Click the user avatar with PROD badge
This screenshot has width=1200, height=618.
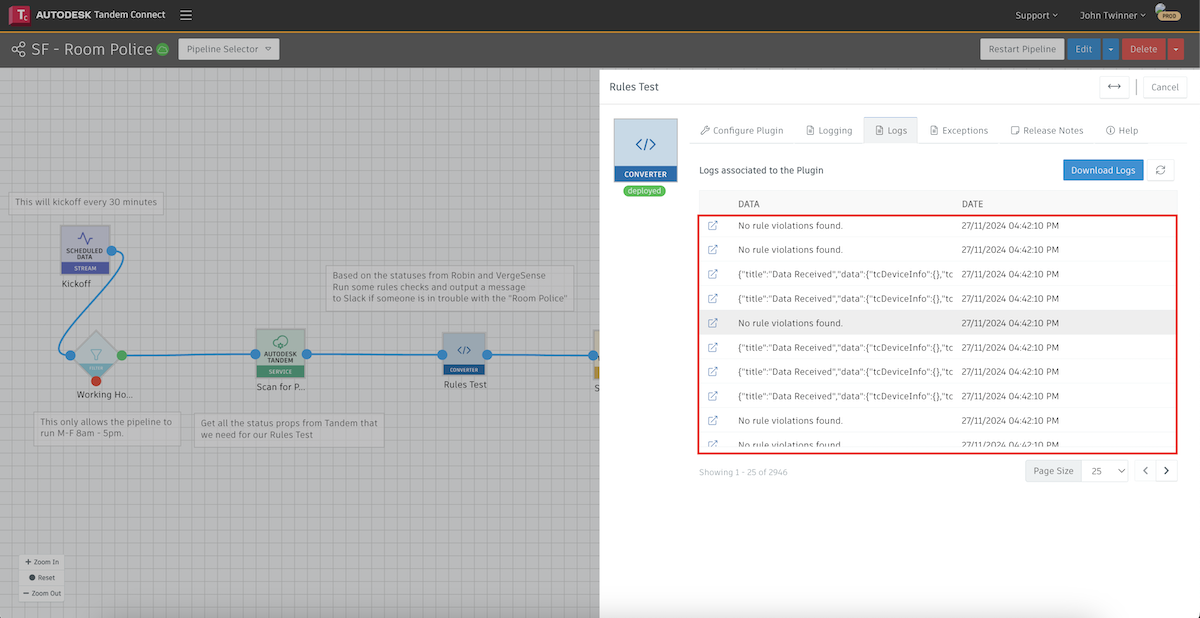coord(1166,14)
